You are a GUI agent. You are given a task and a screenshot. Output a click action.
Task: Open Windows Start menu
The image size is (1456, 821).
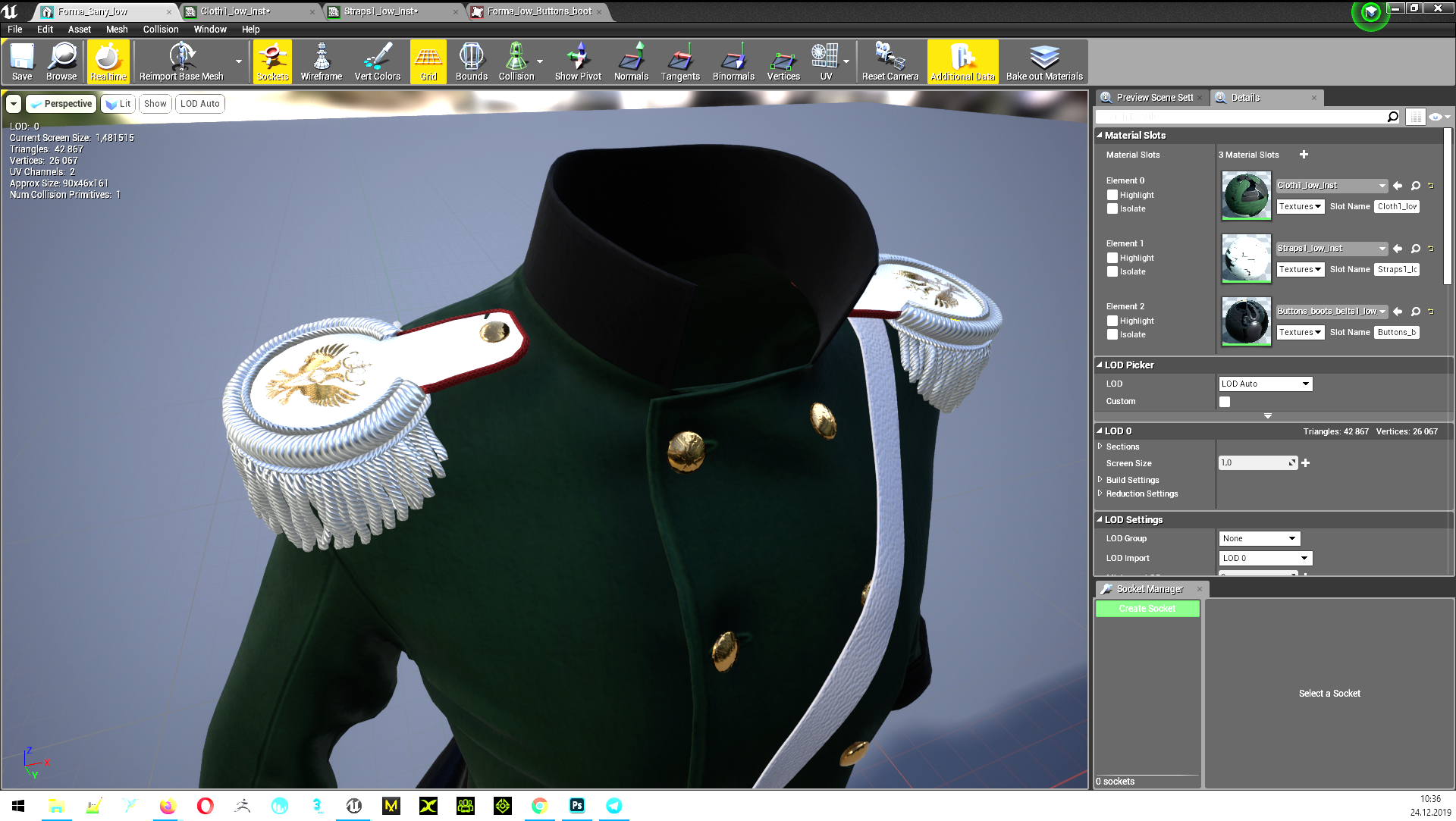click(x=18, y=805)
